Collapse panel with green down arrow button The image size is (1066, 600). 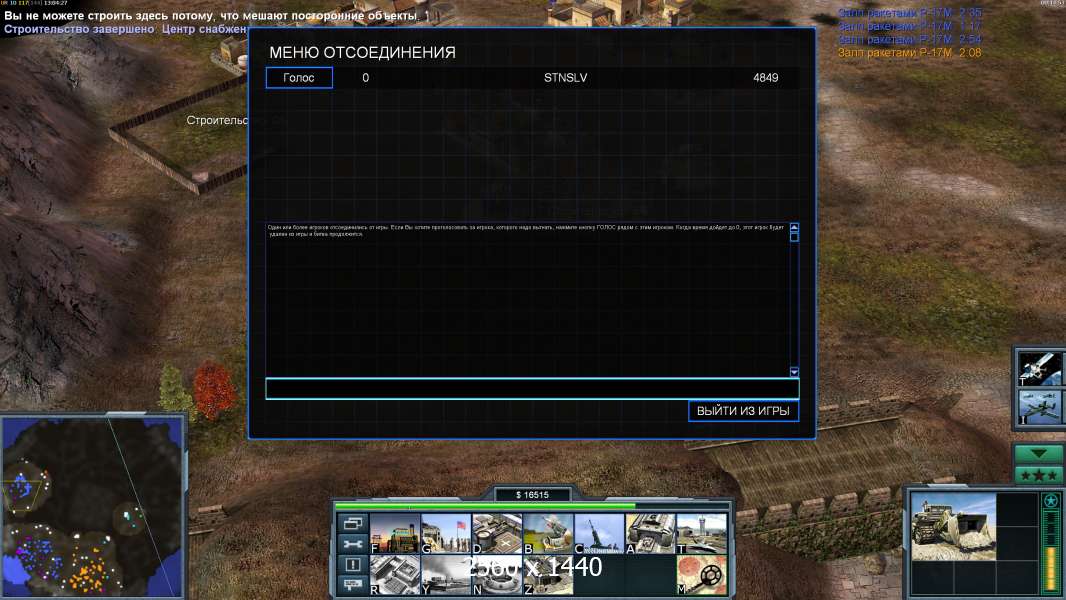tap(1038, 454)
